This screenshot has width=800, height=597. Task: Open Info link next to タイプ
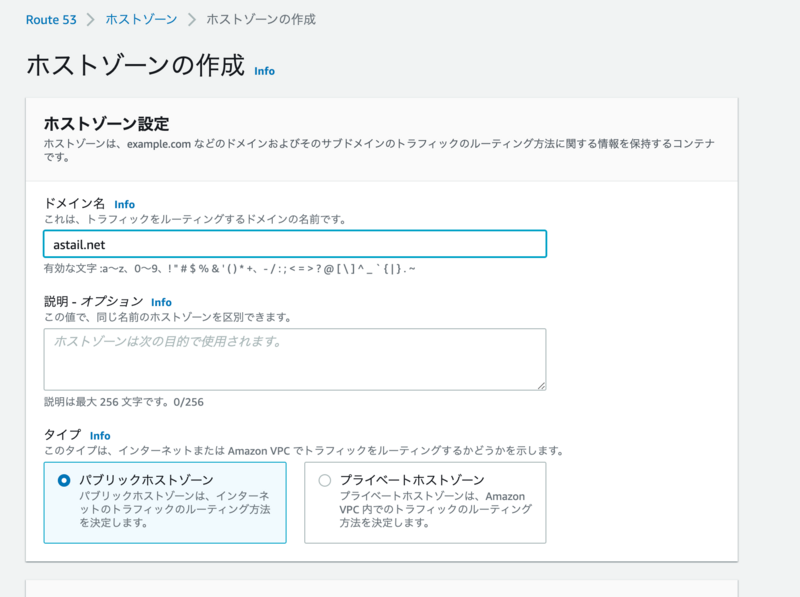pos(100,436)
